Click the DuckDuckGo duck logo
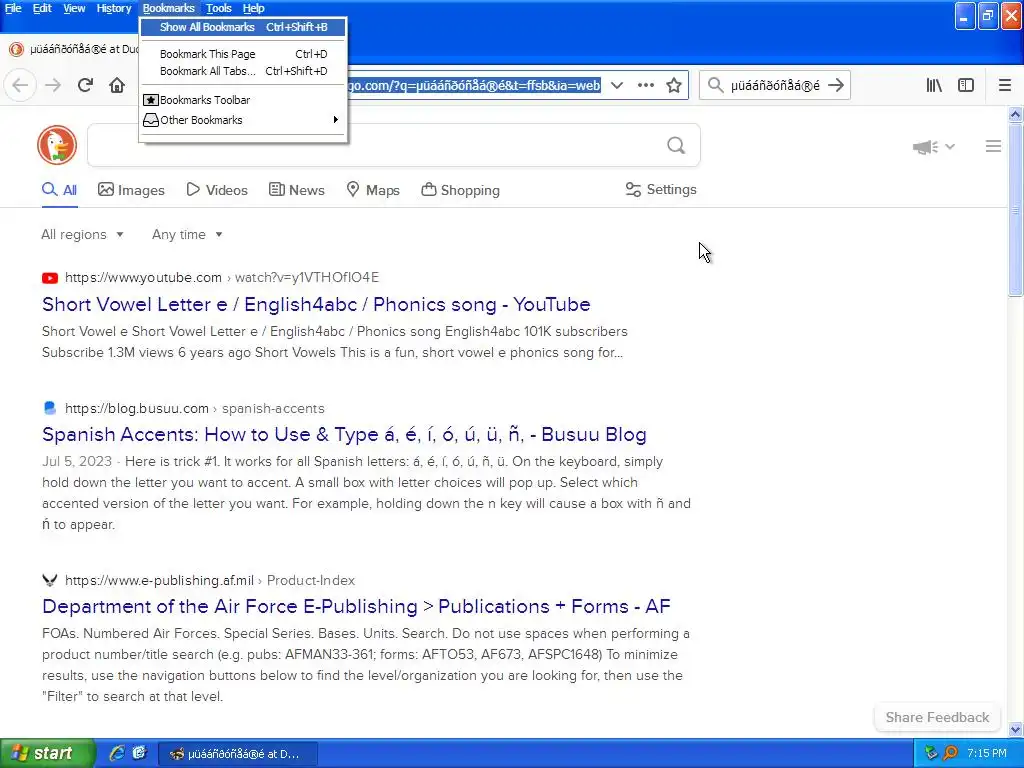1024x768 pixels. [x=57, y=145]
